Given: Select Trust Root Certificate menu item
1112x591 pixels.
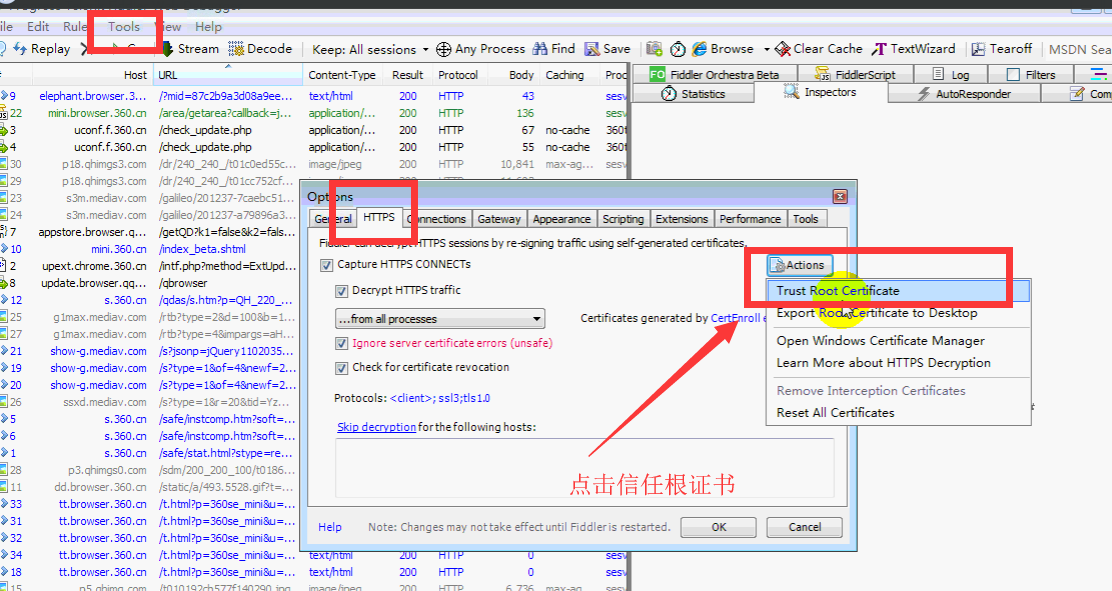Looking at the screenshot, I should (x=898, y=291).
